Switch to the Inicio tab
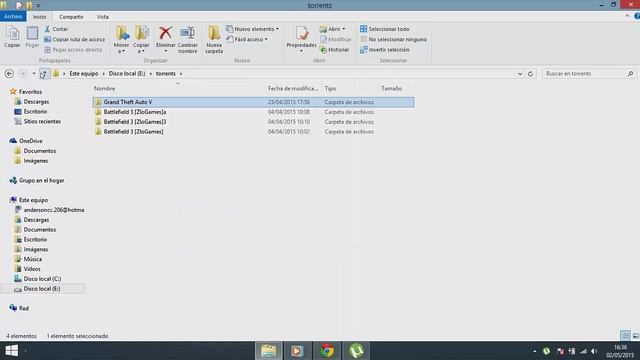This screenshot has width=640, height=360. [x=39, y=17]
